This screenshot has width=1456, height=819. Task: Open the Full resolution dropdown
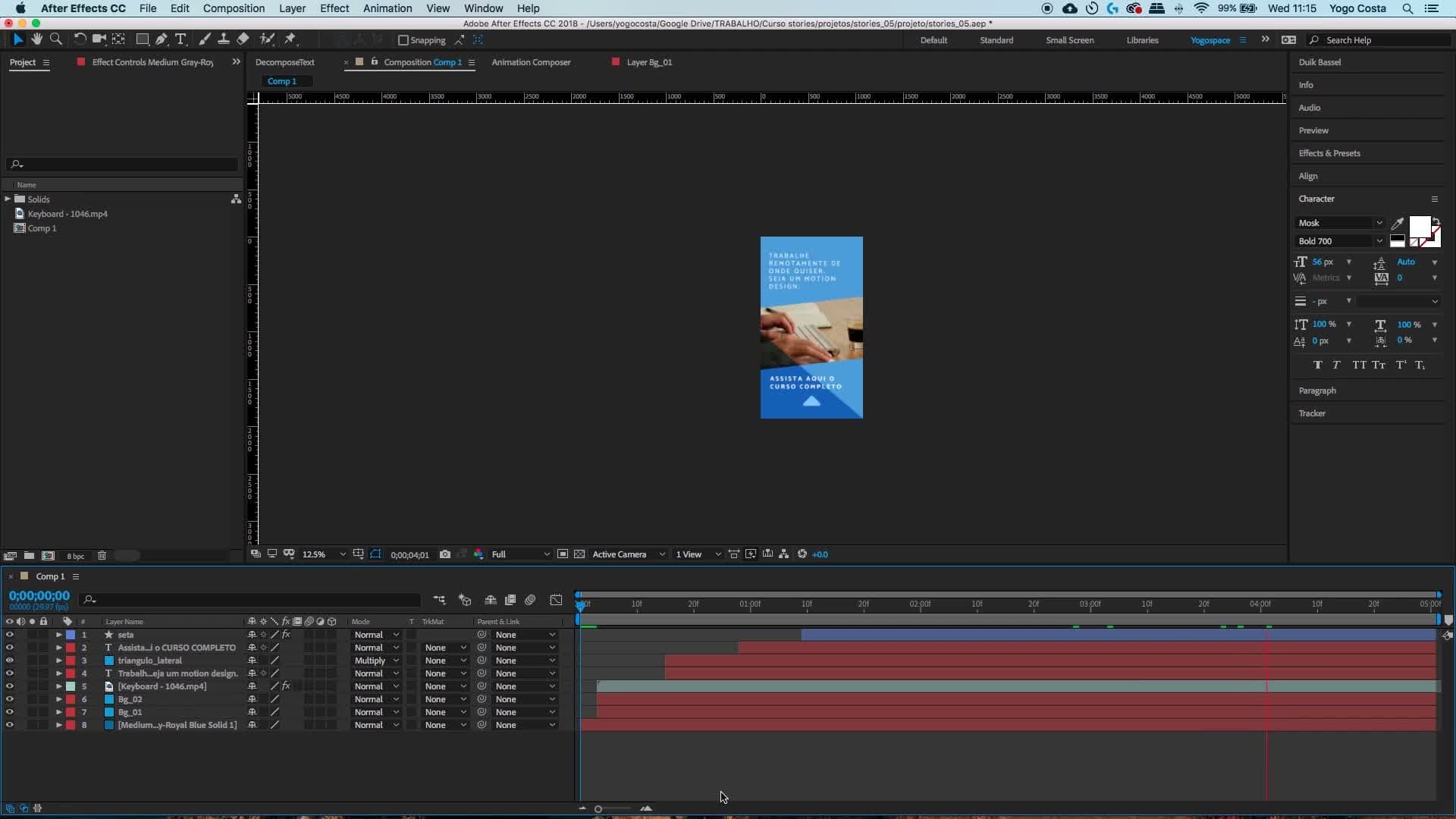point(520,554)
